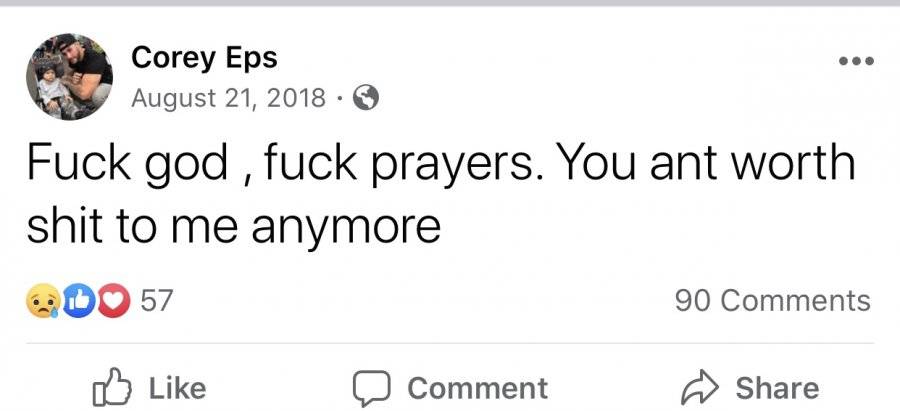Open the August 21, 2018 timestamp

[x=228, y=98]
